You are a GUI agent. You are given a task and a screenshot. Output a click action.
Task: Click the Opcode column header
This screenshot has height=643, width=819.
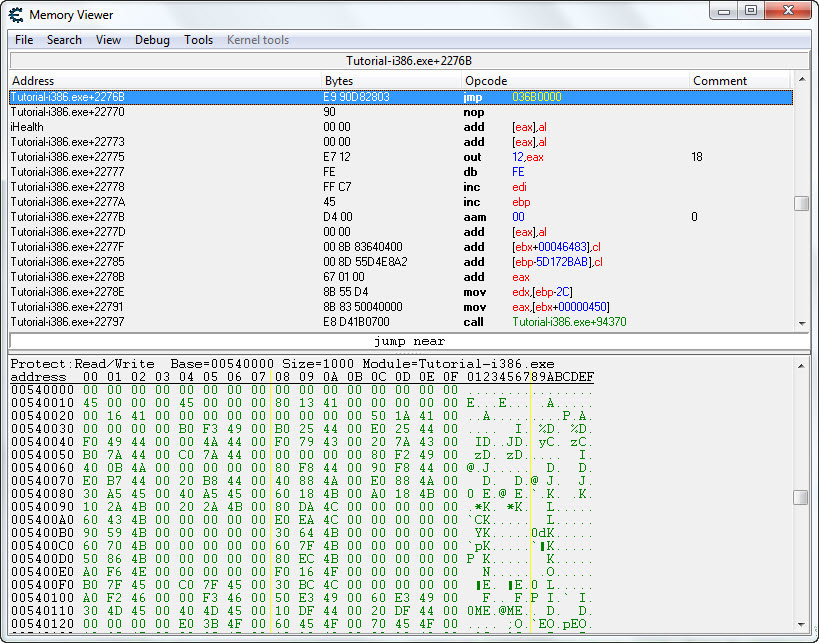tap(575, 81)
